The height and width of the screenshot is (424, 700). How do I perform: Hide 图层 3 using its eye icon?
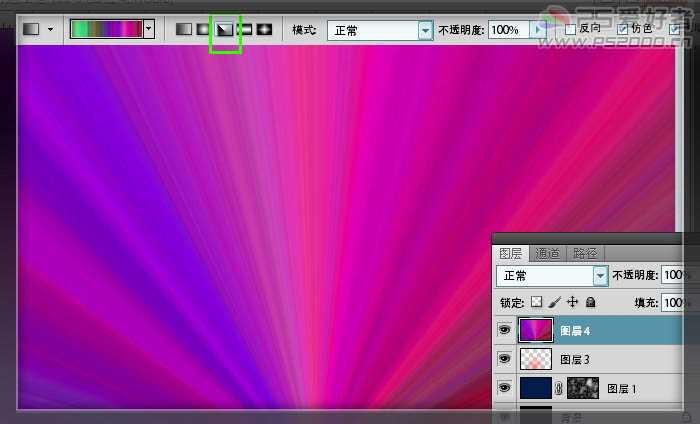coord(504,359)
